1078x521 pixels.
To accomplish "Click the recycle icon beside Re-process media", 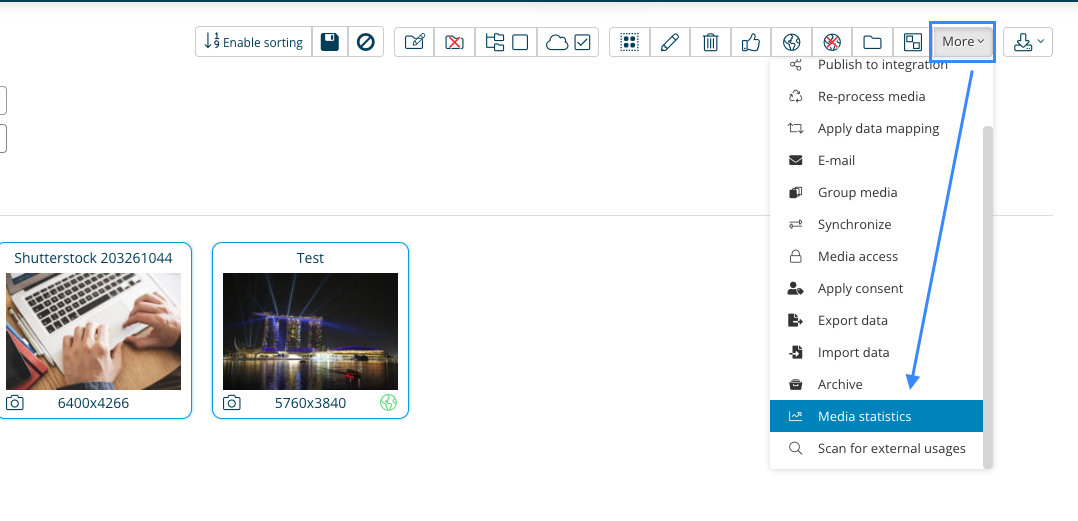I will [795, 96].
